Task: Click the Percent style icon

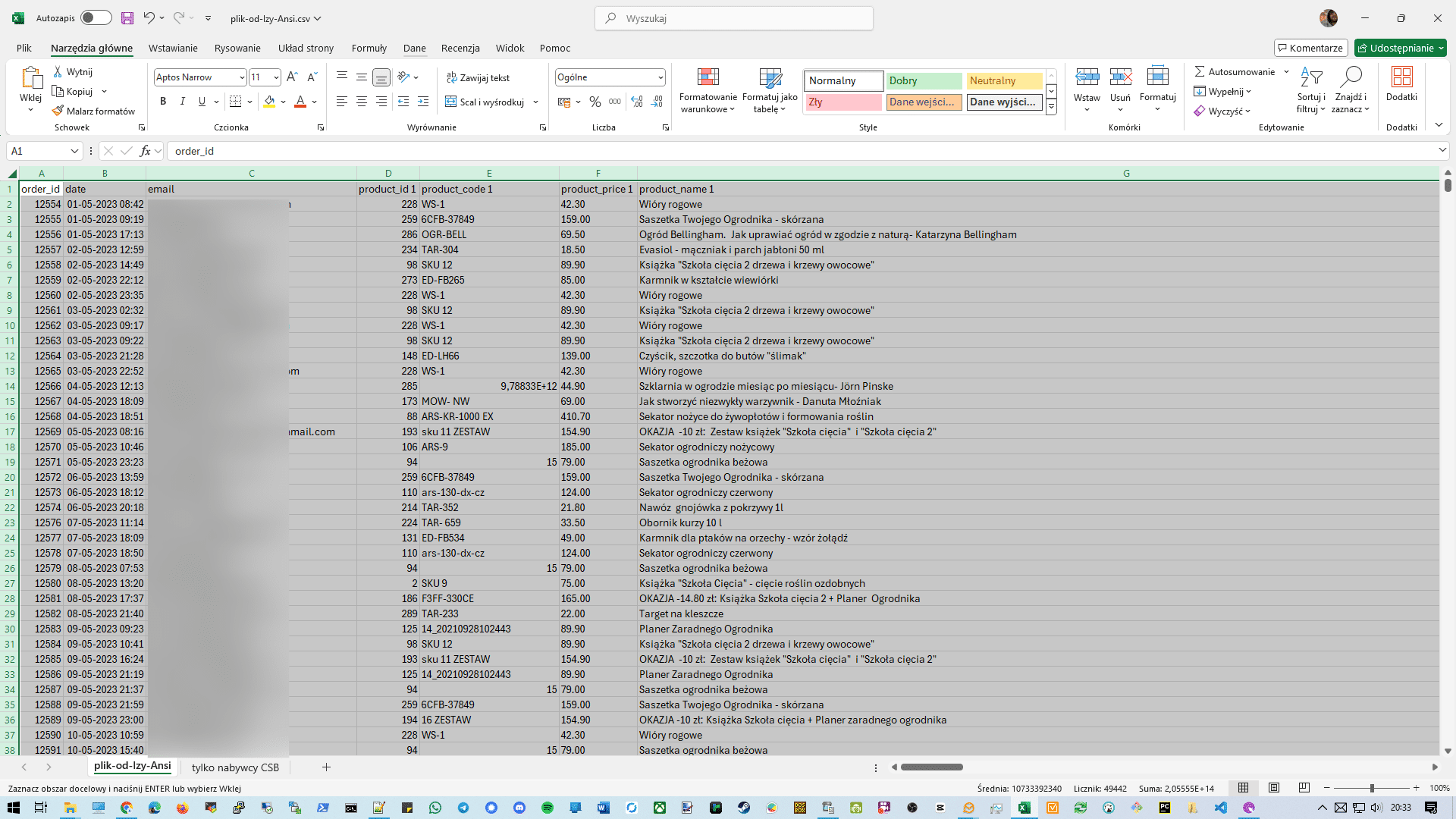Action: coord(595,102)
